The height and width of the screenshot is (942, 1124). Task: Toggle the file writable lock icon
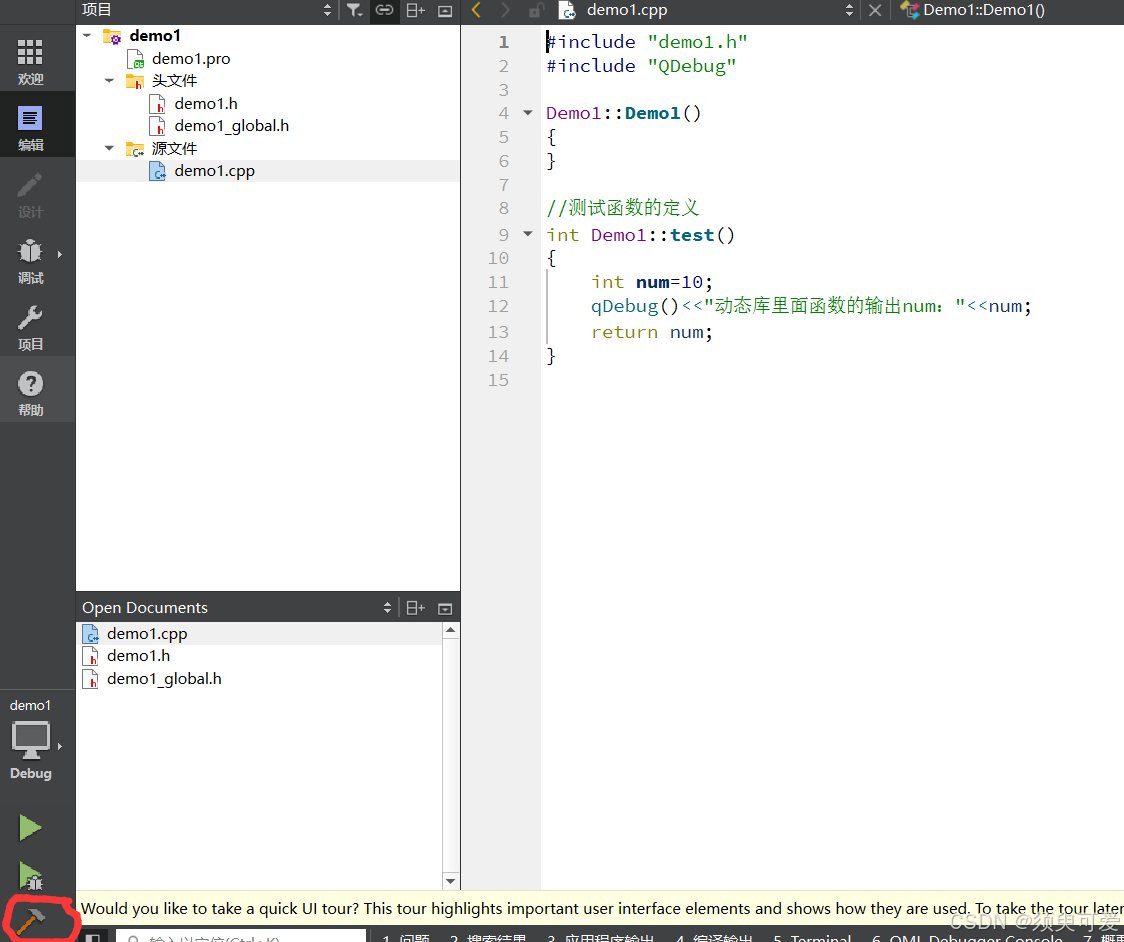pyautogui.click(x=535, y=10)
